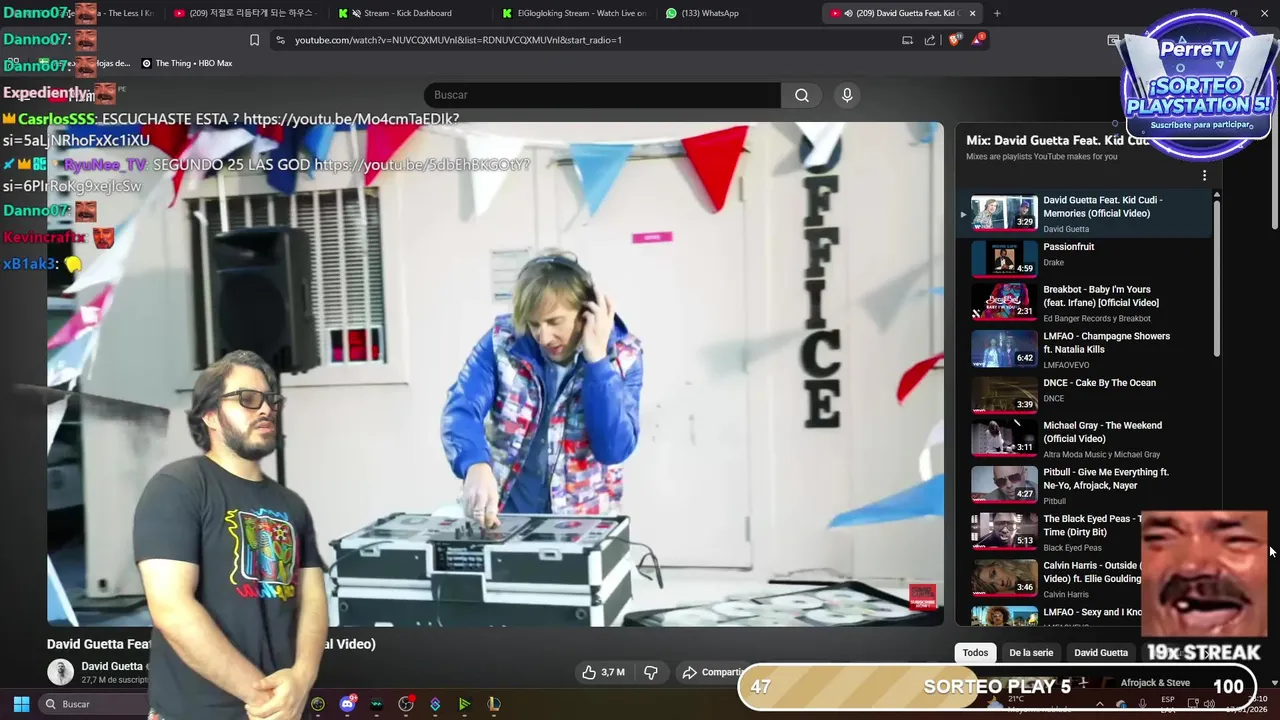This screenshot has height=720, width=1280.
Task: Type in the YouTube Buscar search box
Action: [x=602, y=95]
